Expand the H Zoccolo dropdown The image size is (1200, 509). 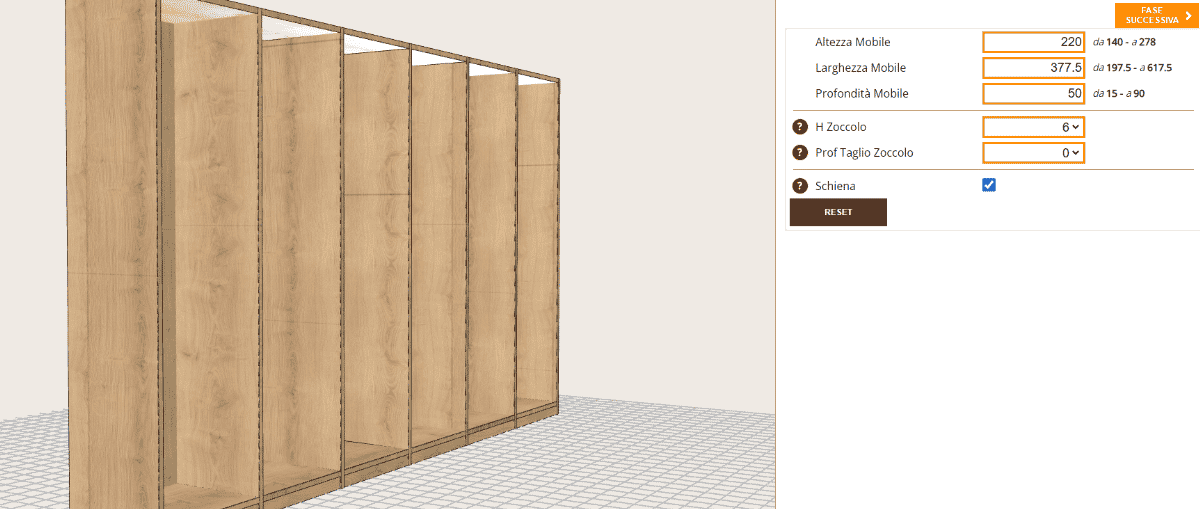[1033, 127]
